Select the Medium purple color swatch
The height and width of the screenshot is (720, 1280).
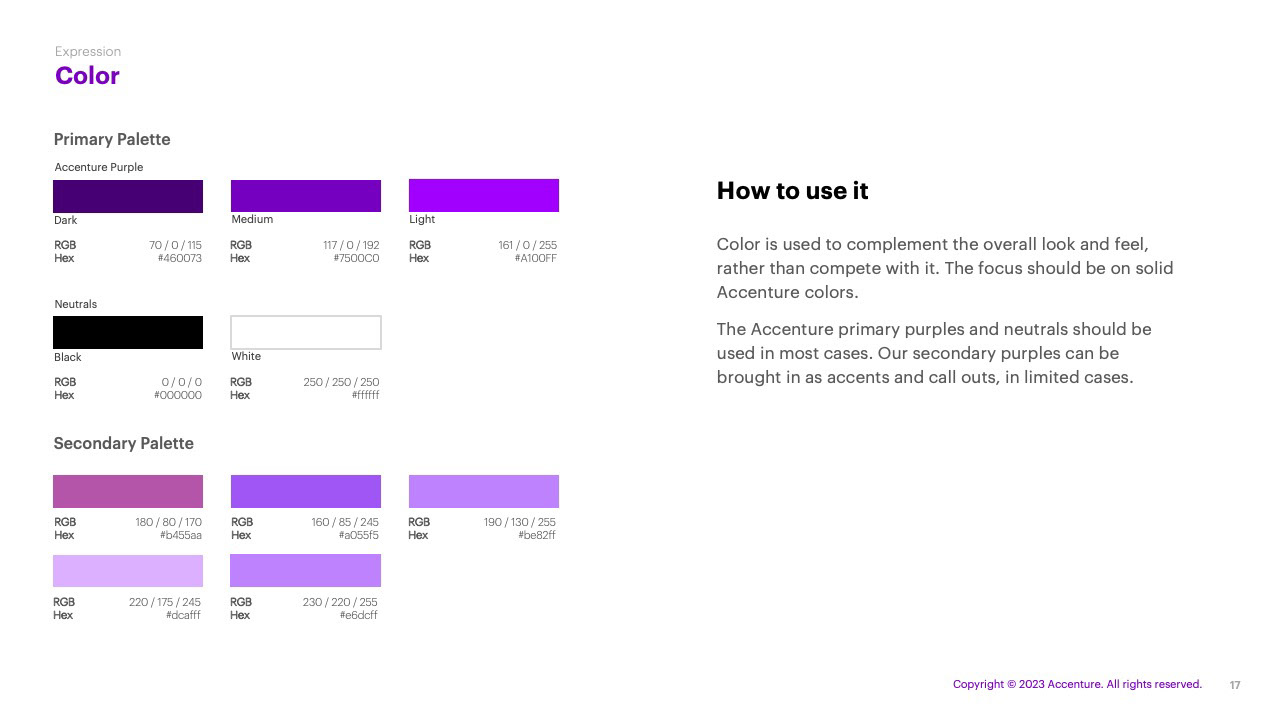click(x=306, y=196)
